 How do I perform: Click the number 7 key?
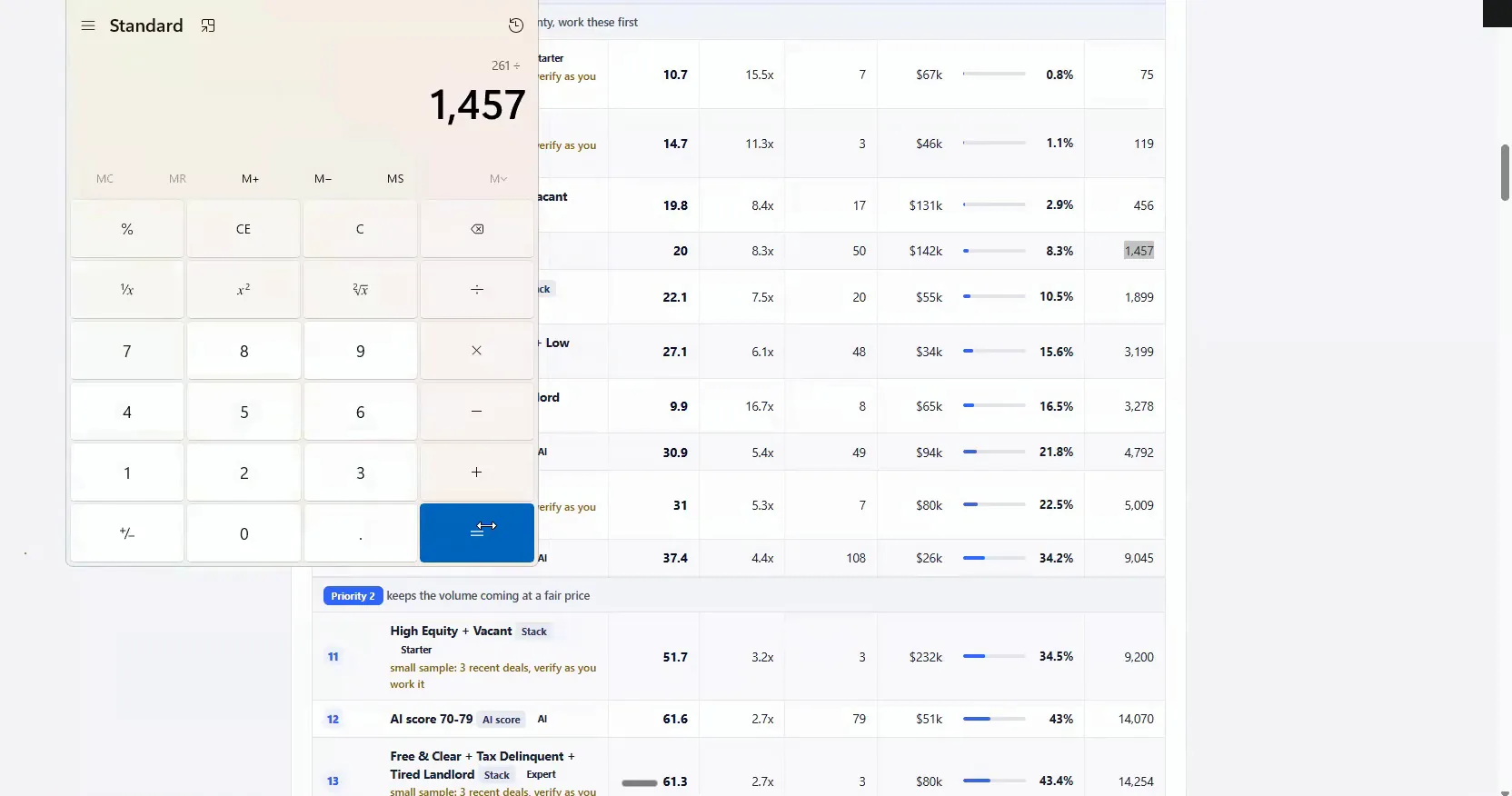tap(127, 351)
